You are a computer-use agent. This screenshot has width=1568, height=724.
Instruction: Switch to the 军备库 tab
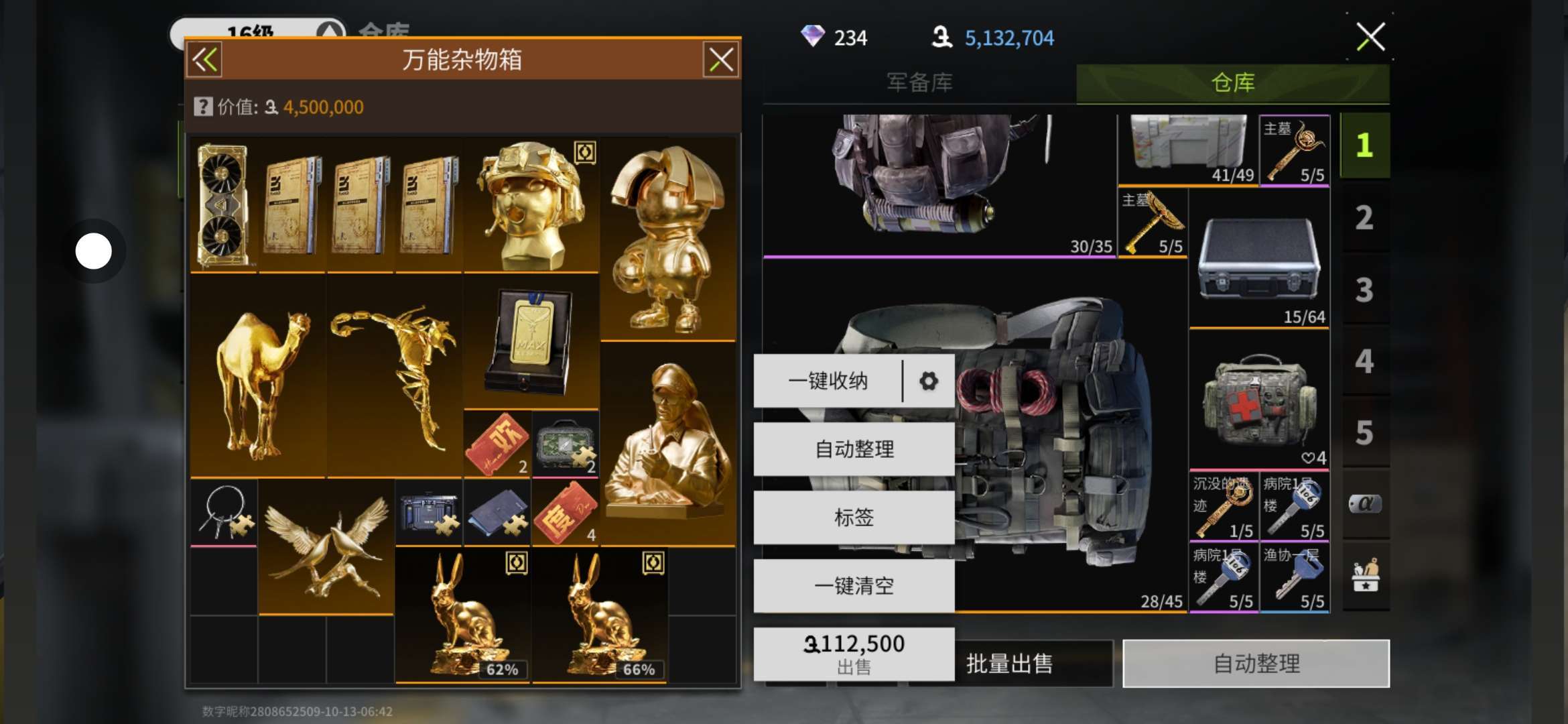click(919, 83)
